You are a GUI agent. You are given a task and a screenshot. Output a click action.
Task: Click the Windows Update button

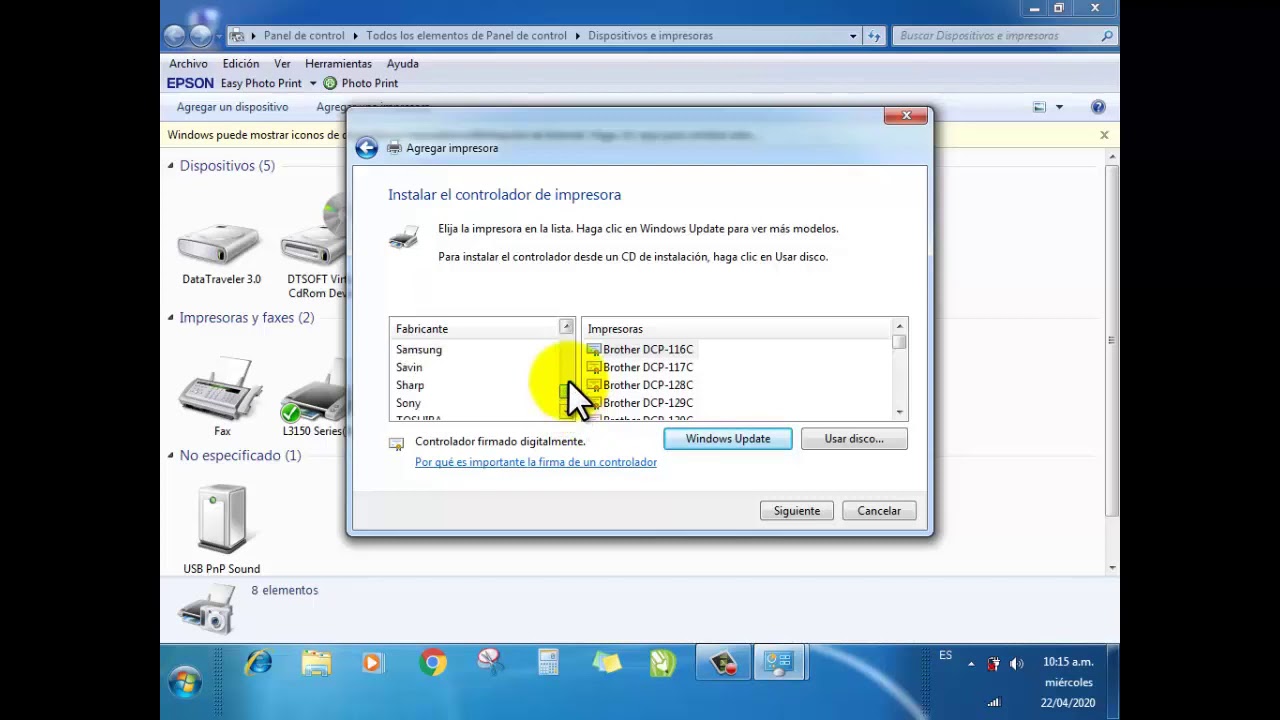point(728,439)
